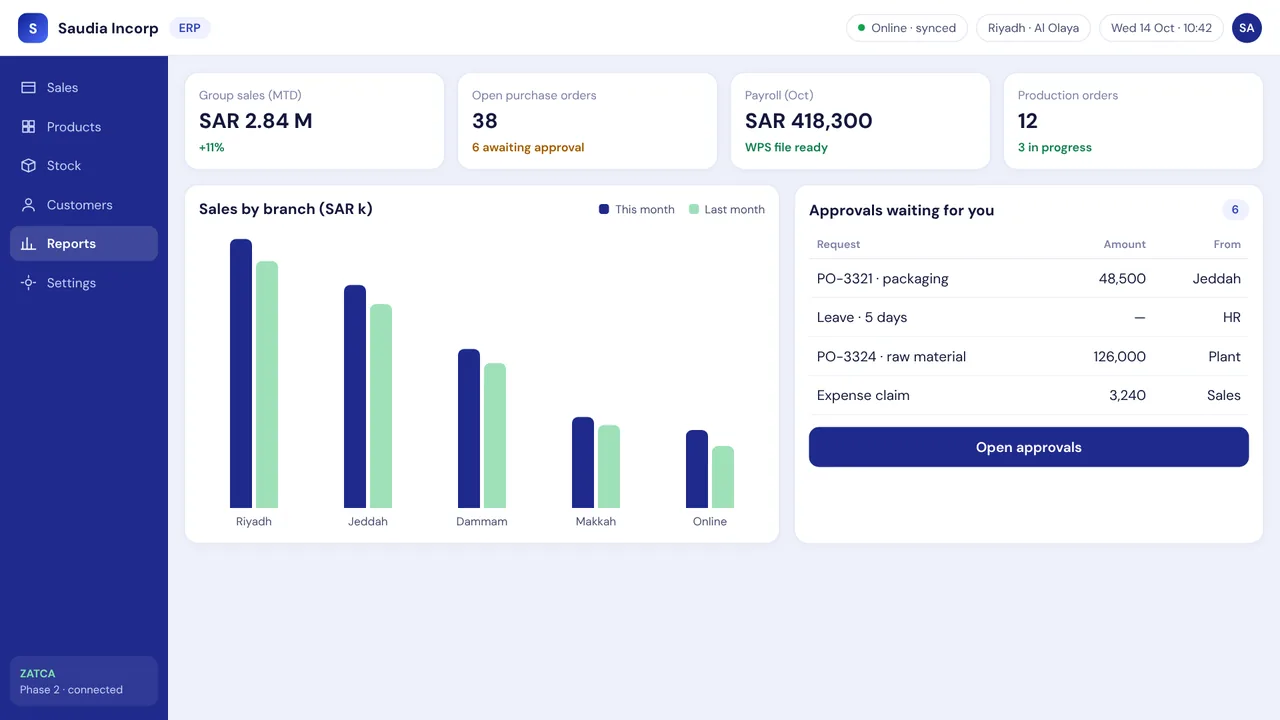Click the WPS file ready text

[786, 148]
